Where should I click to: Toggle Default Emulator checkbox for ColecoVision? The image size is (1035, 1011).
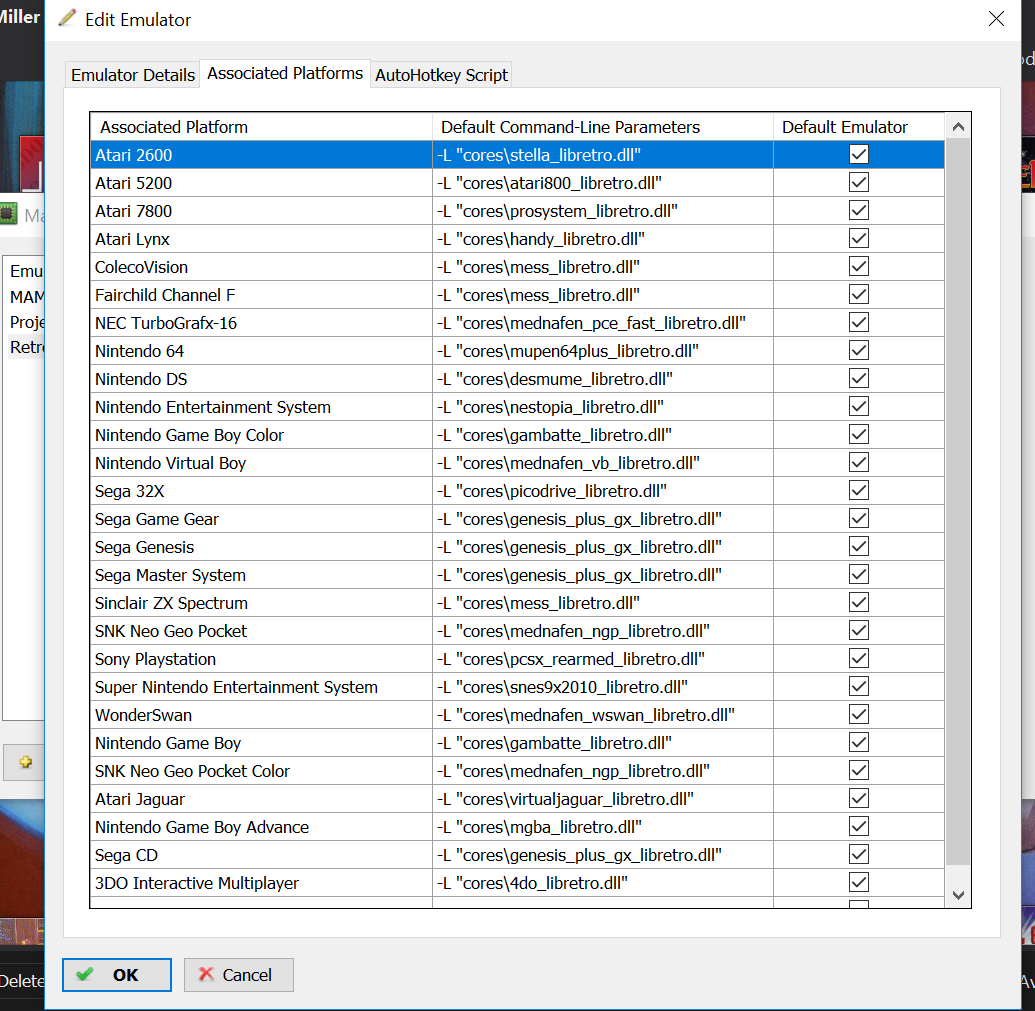point(858,267)
